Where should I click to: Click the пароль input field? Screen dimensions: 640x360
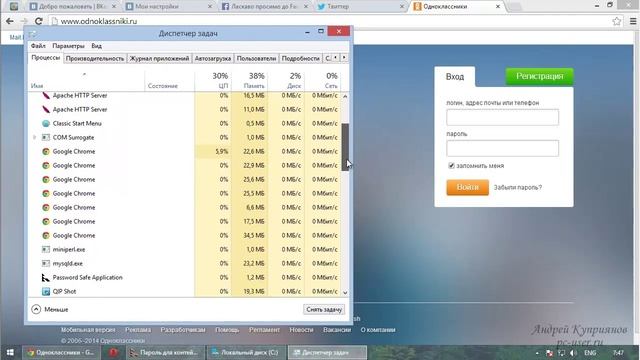click(x=502, y=148)
